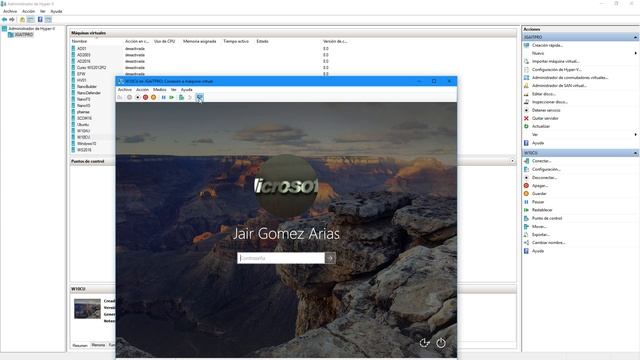Click the grey Start icon in VM toolbar
Screen dimensions: 640x360
[x=129, y=97]
